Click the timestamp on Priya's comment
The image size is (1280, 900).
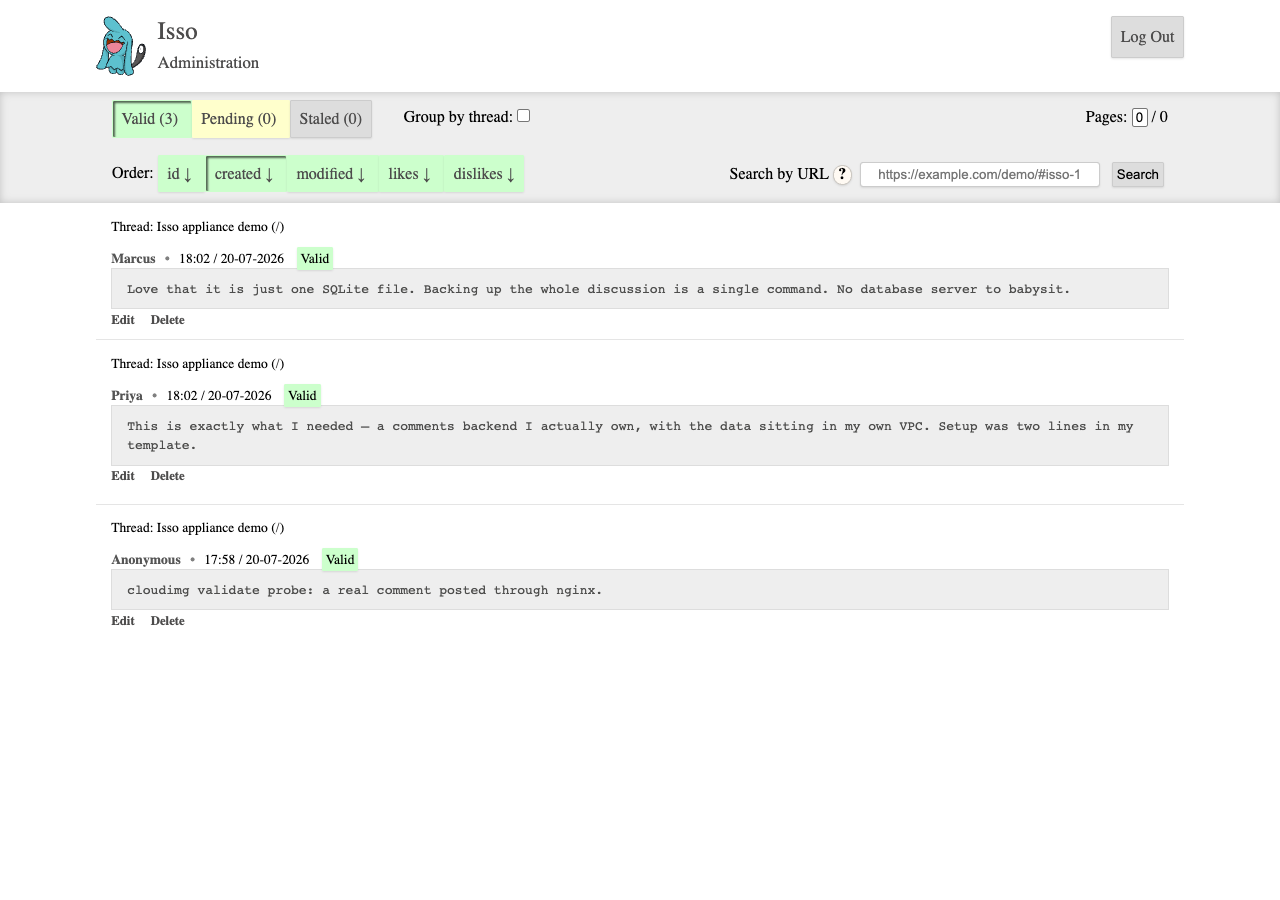click(x=219, y=396)
